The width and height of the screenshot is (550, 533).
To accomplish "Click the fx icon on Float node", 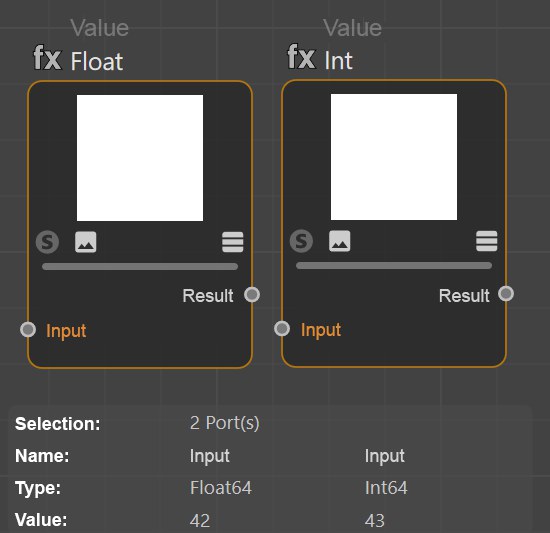I will pyautogui.click(x=47, y=58).
